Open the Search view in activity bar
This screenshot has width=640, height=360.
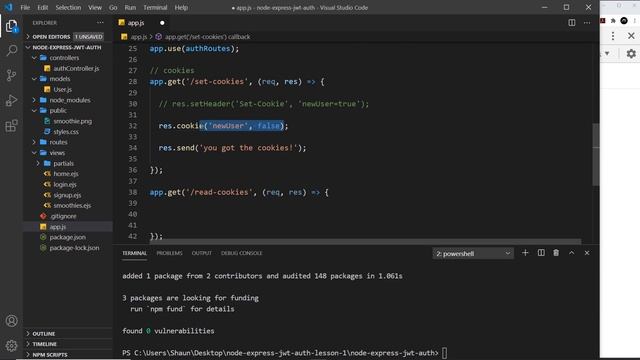[11, 51]
